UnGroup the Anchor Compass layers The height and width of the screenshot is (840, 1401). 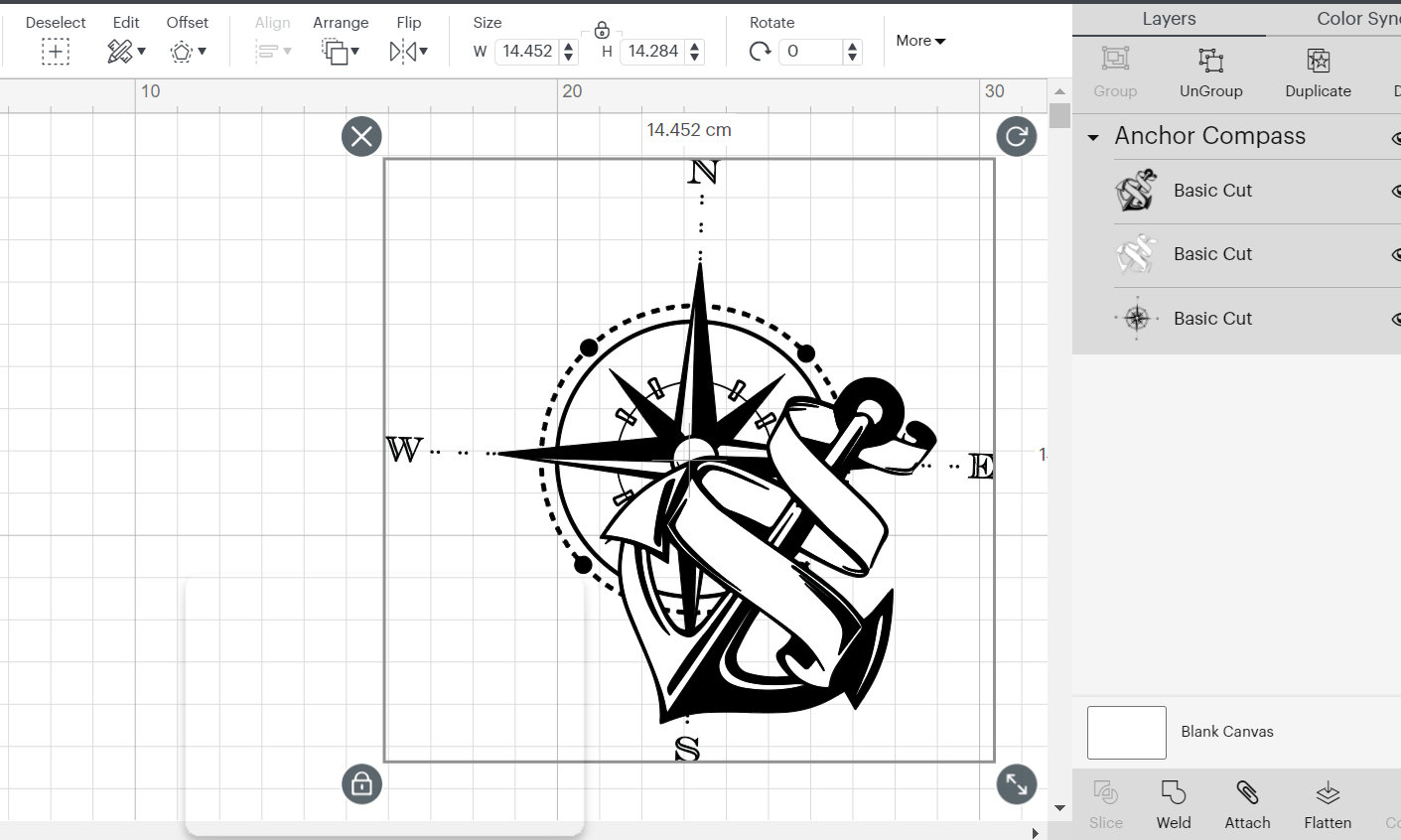click(1210, 72)
